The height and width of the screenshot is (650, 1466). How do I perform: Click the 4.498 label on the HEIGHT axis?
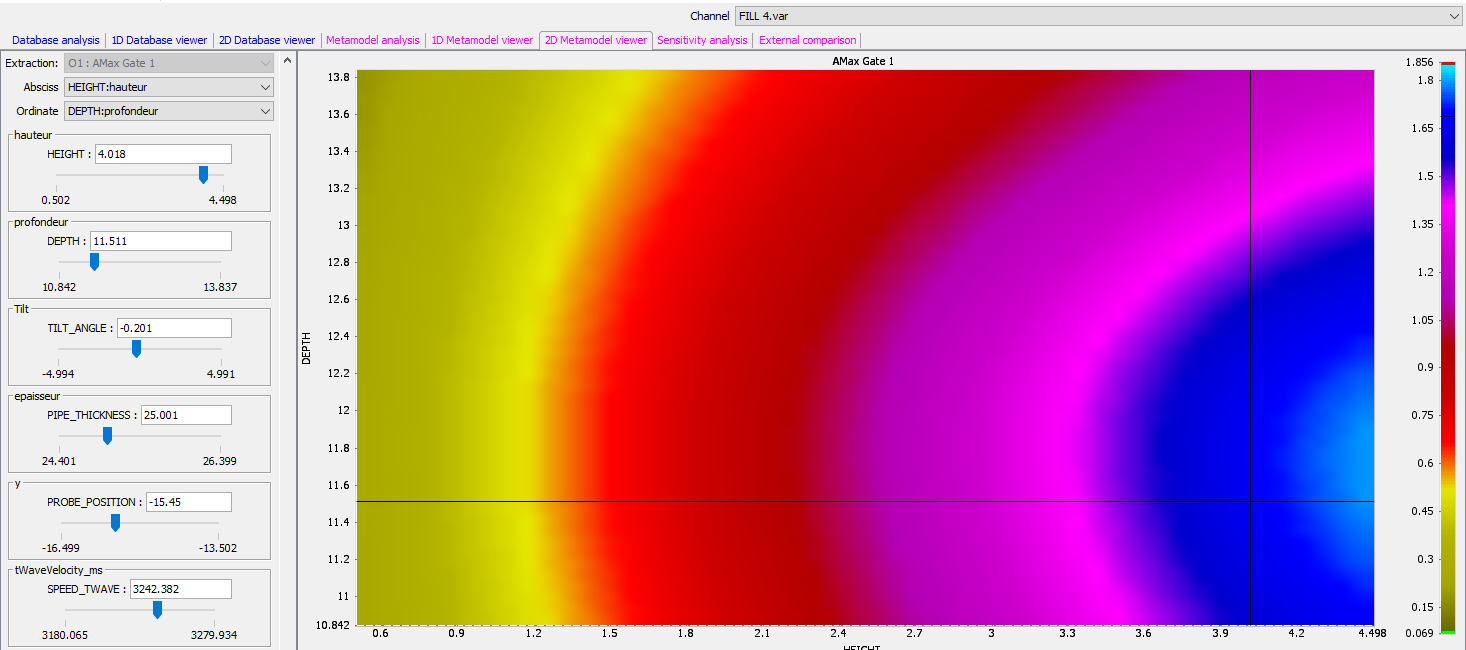click(1374, 633)
